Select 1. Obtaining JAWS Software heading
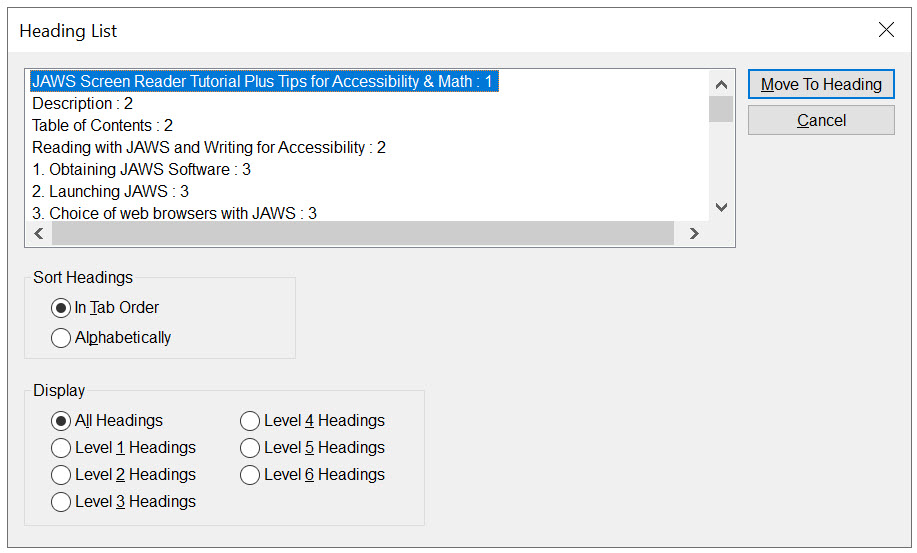This screenshot has height=553, width=917. (x=142, y=170)
